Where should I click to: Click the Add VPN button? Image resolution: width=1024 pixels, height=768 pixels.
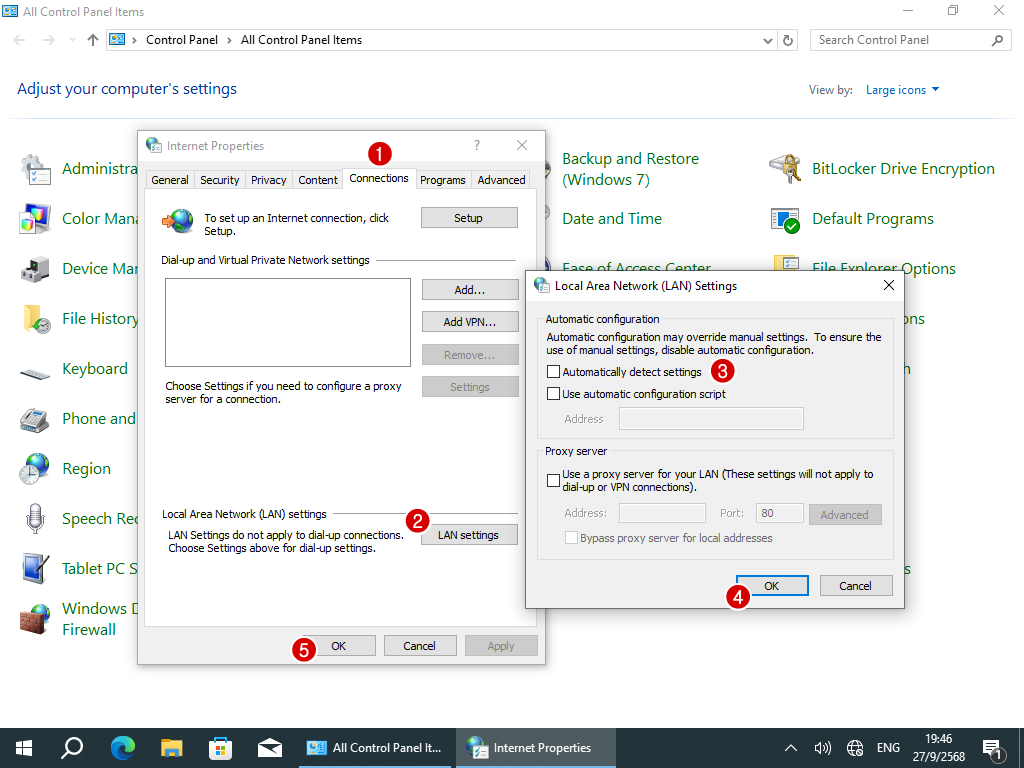pos(469,322)
